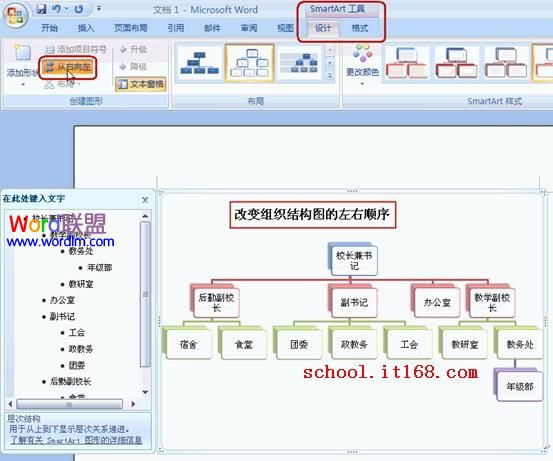Select the 校长兼书记 chart box
This screenshot has width=553, height=461.
tap(354, 260)
